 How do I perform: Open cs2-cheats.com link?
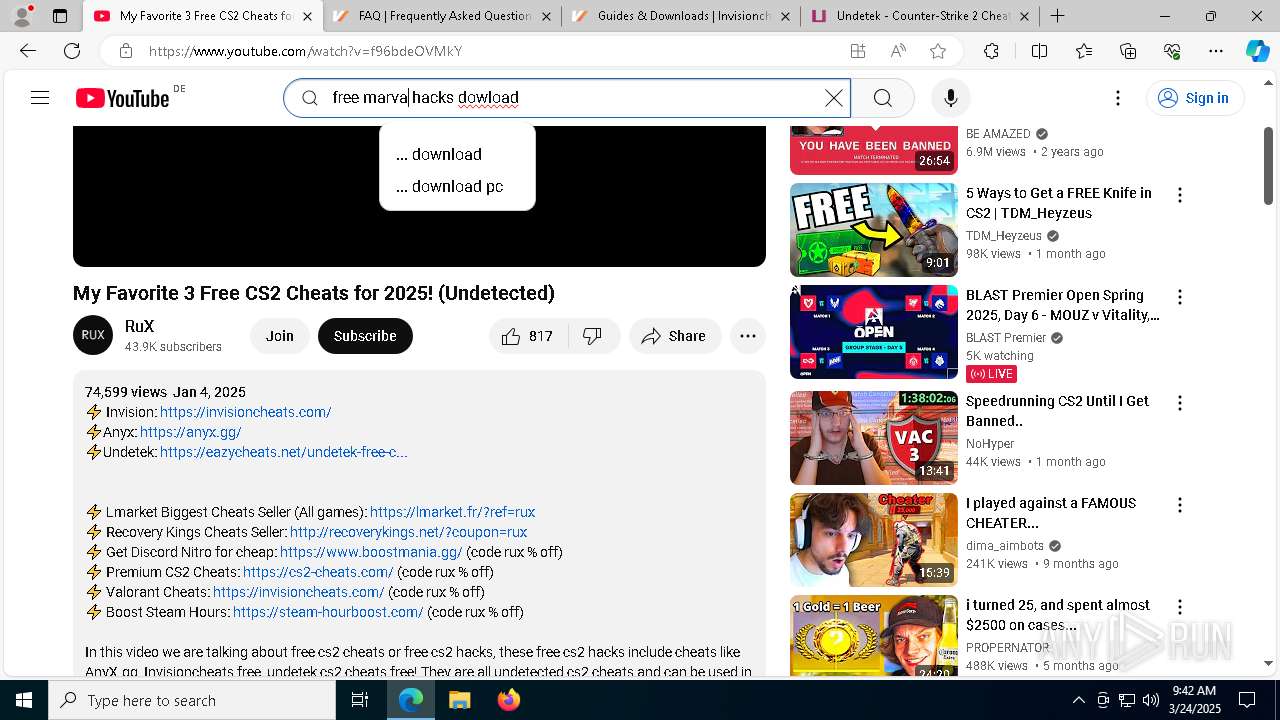318,572
